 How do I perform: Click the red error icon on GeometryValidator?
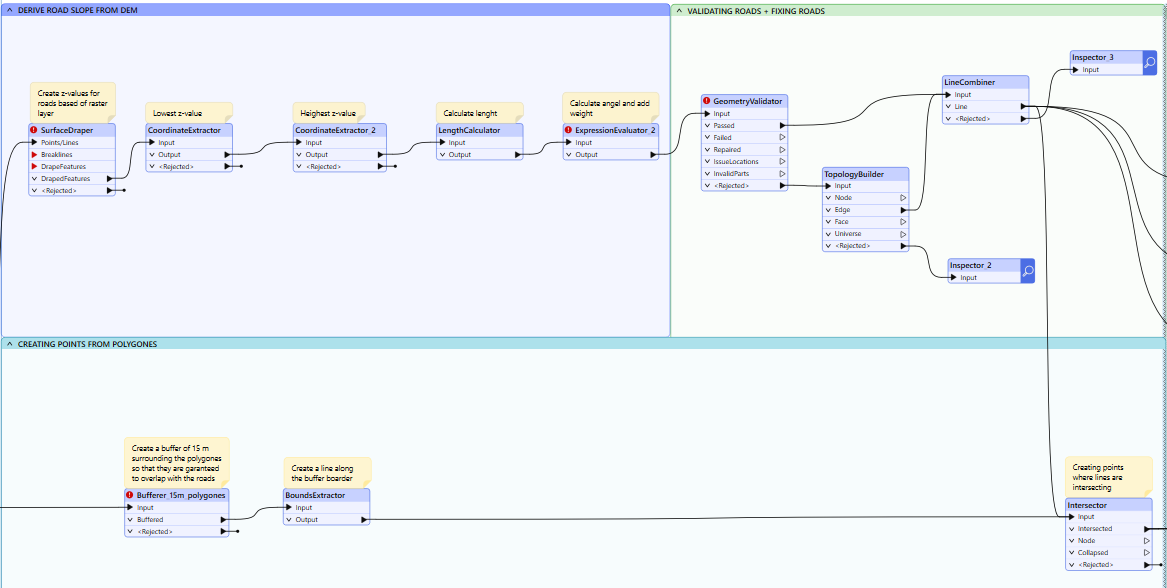[x=707, y=101]
